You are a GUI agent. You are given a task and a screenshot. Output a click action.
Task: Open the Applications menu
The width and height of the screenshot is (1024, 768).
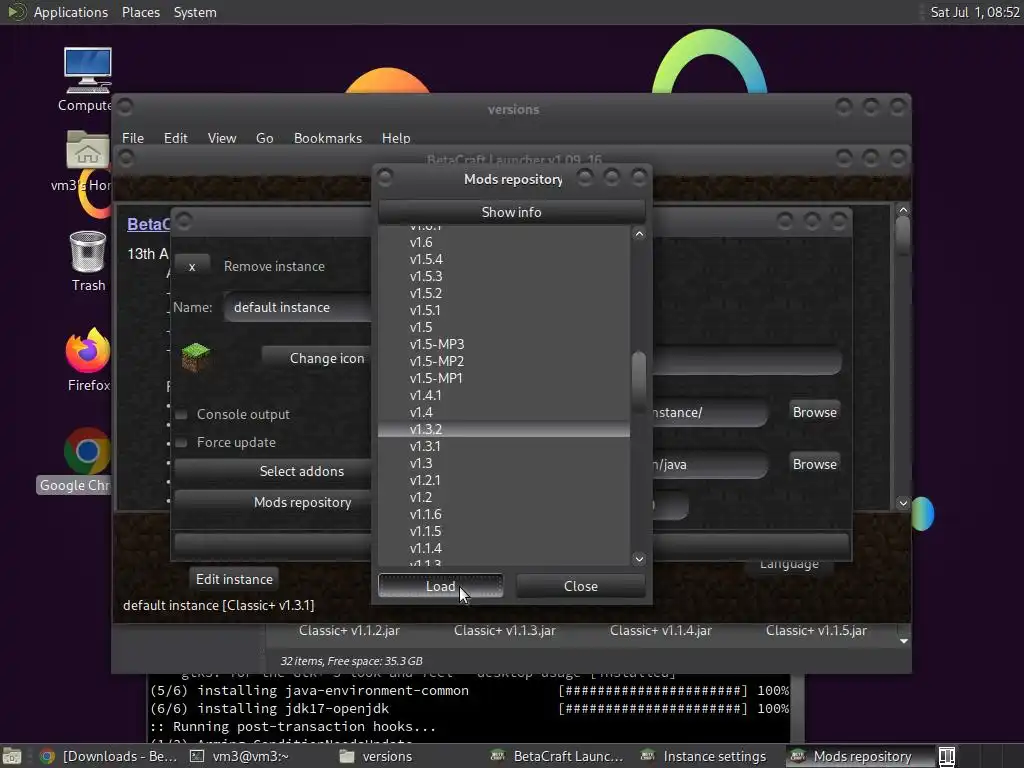(x=71, y=12)
